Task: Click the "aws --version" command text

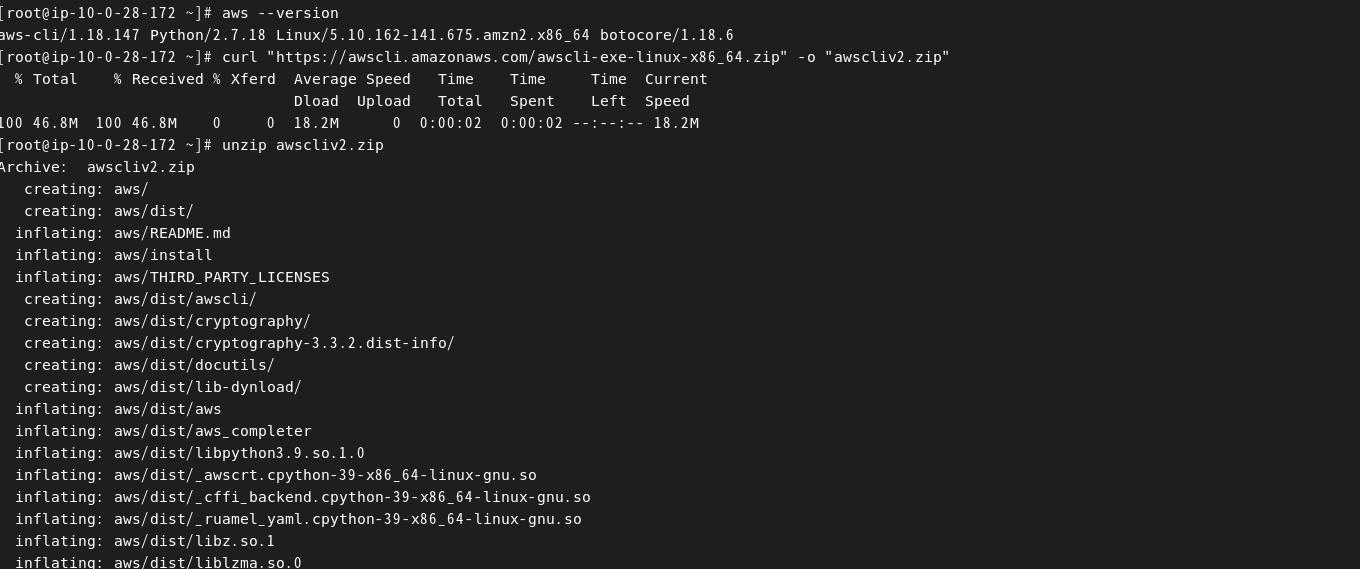Action: tap(280, 13)
